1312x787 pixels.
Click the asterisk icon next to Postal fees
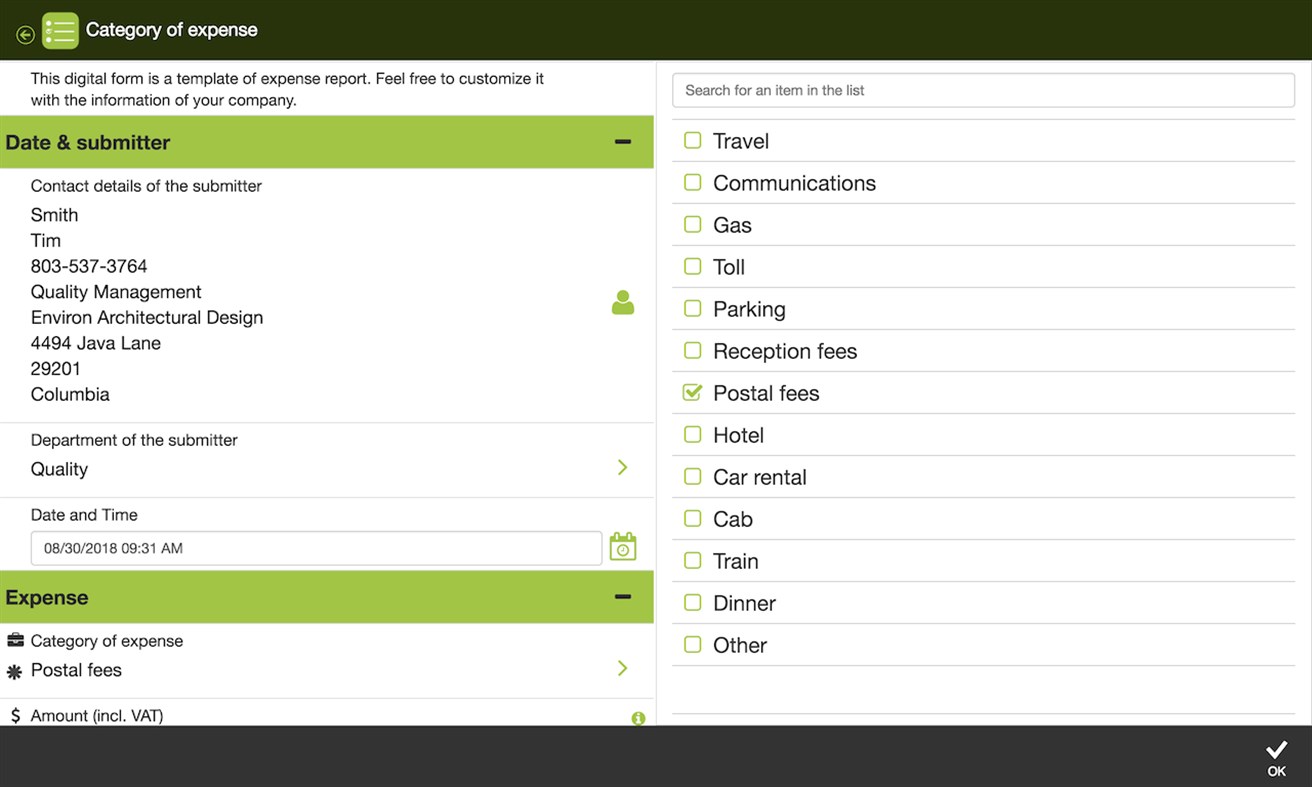pos(14,671)
